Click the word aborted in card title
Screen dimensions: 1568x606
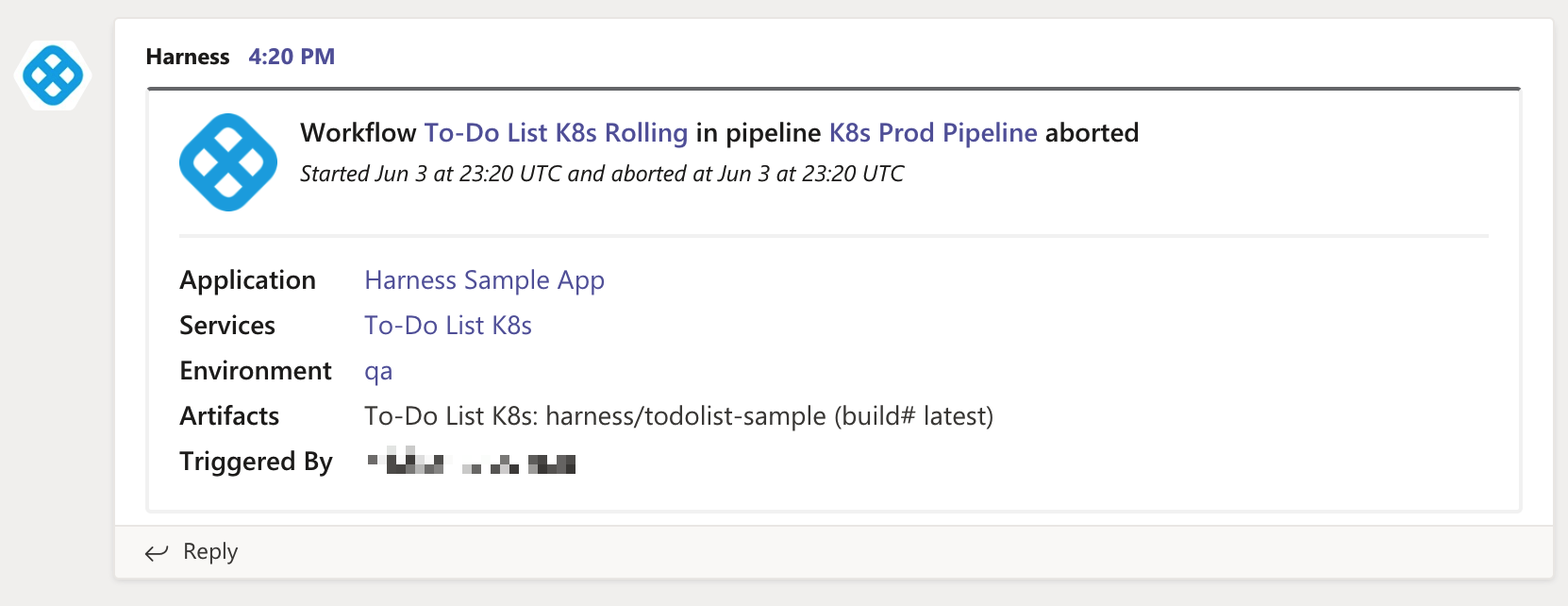coord(1093,133)
